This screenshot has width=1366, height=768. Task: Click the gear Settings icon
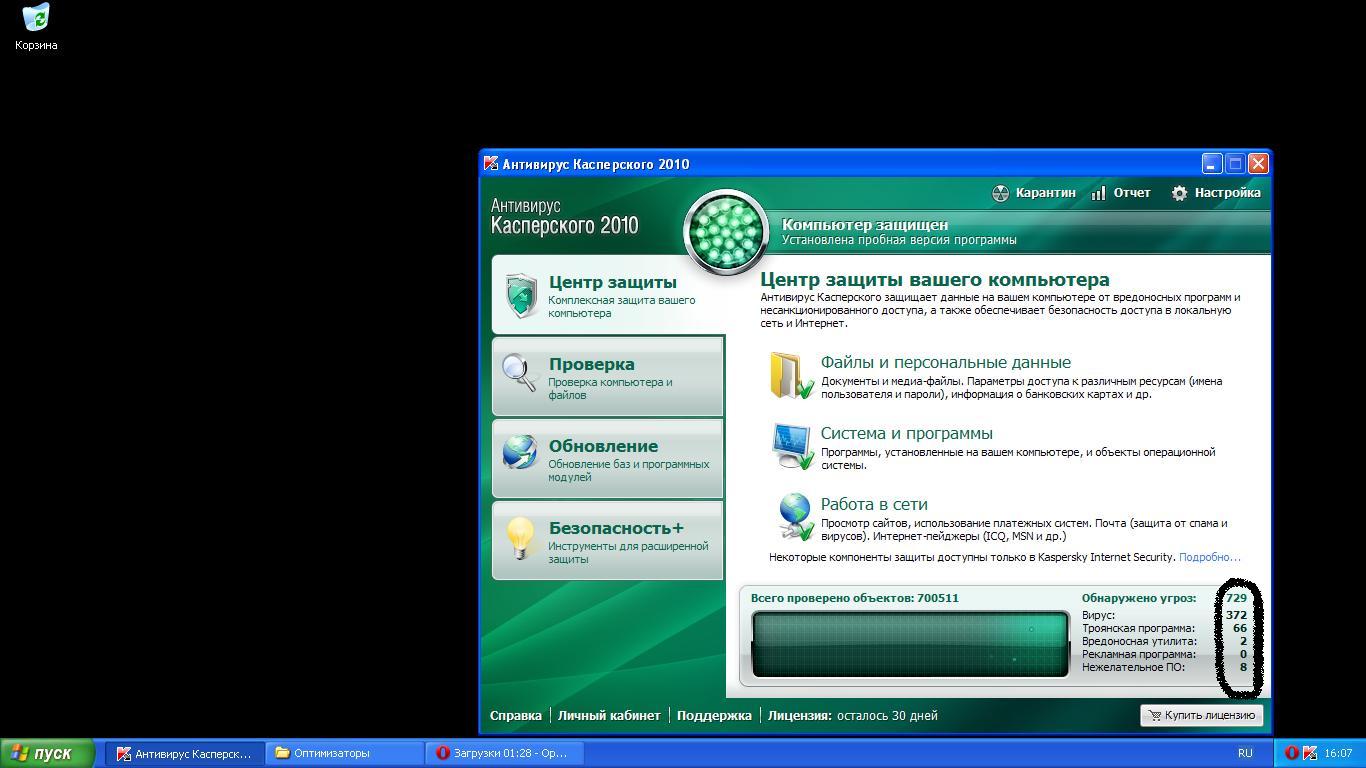pyautogui.click(x=1179, y=193)
